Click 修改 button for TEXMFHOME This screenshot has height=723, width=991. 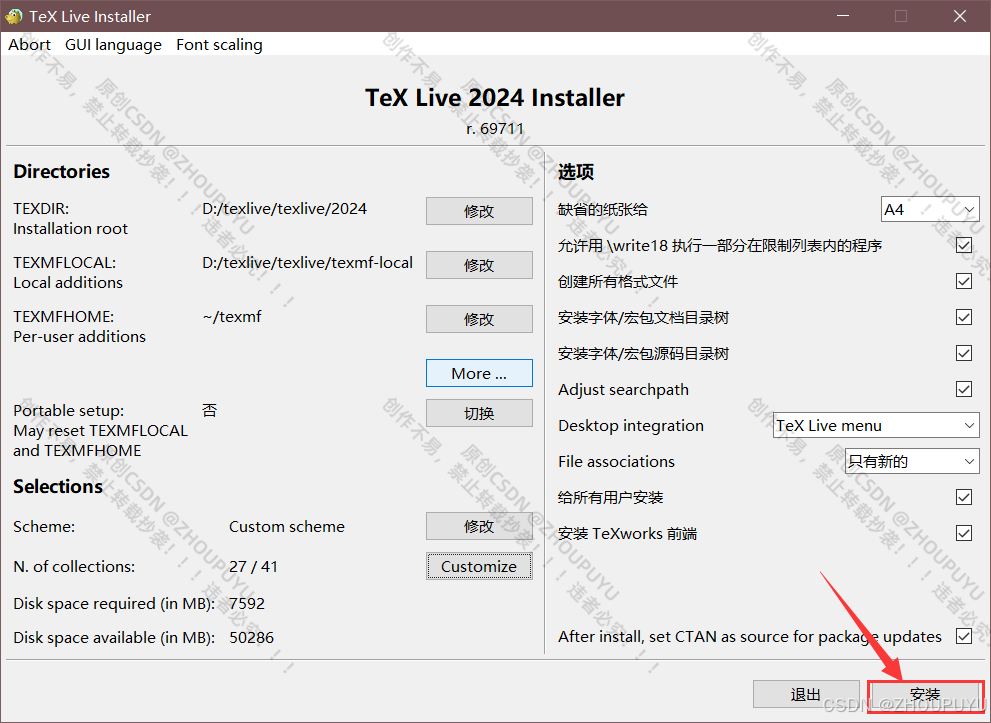pos(479,319)
